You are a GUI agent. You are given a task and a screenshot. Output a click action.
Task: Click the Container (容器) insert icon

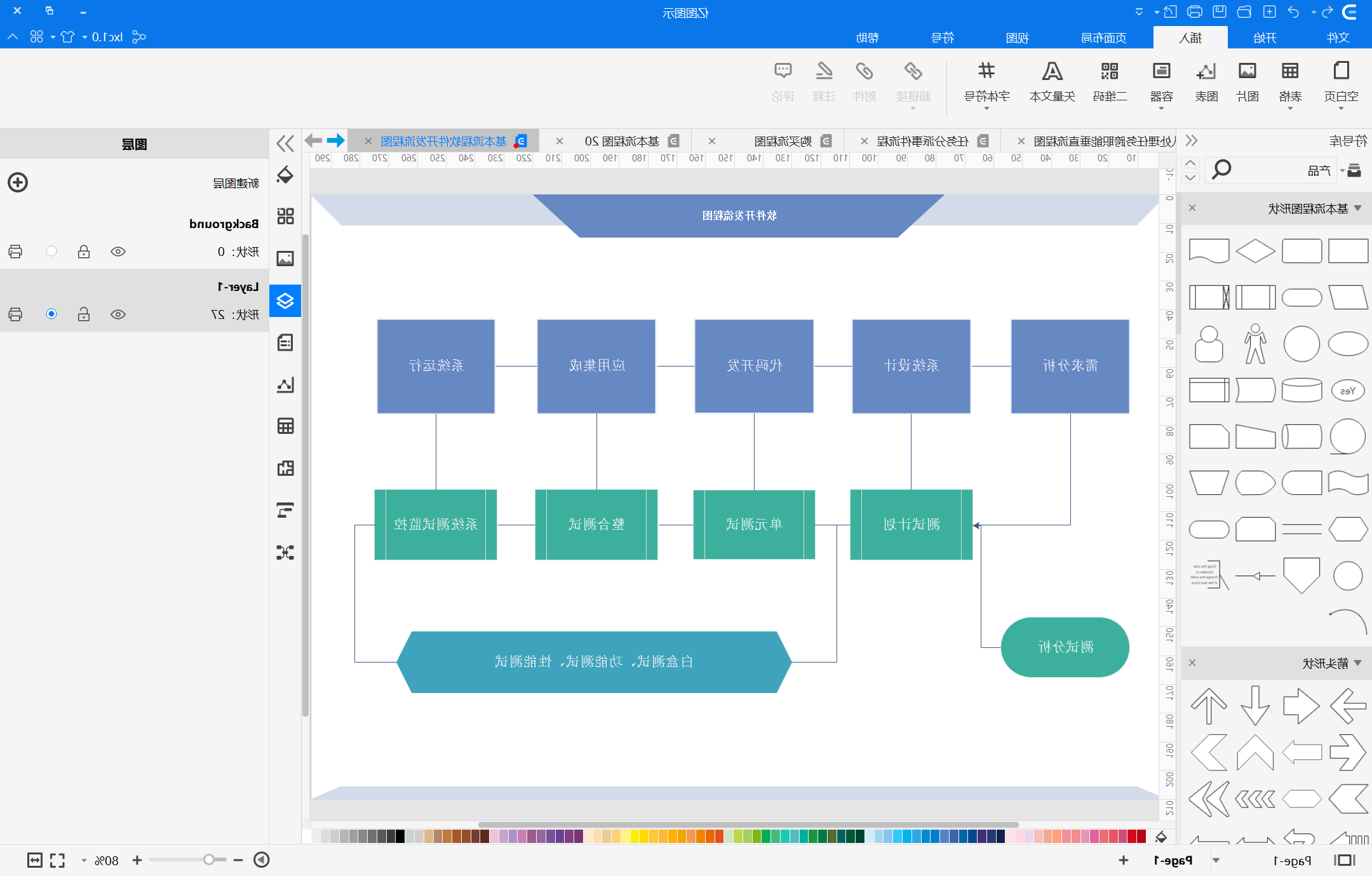(1162, 71)
